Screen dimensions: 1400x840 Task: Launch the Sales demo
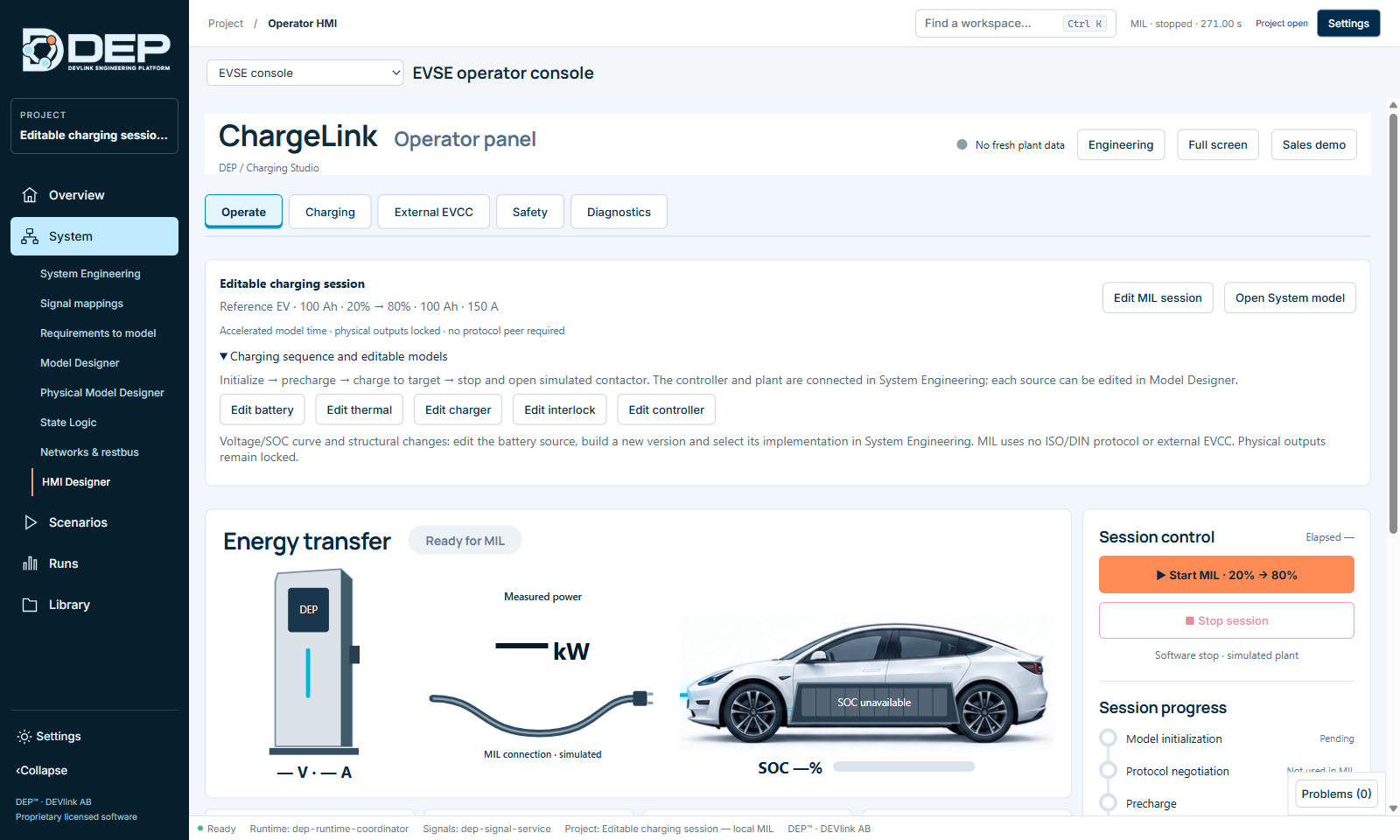click(x=1314, y=145)
